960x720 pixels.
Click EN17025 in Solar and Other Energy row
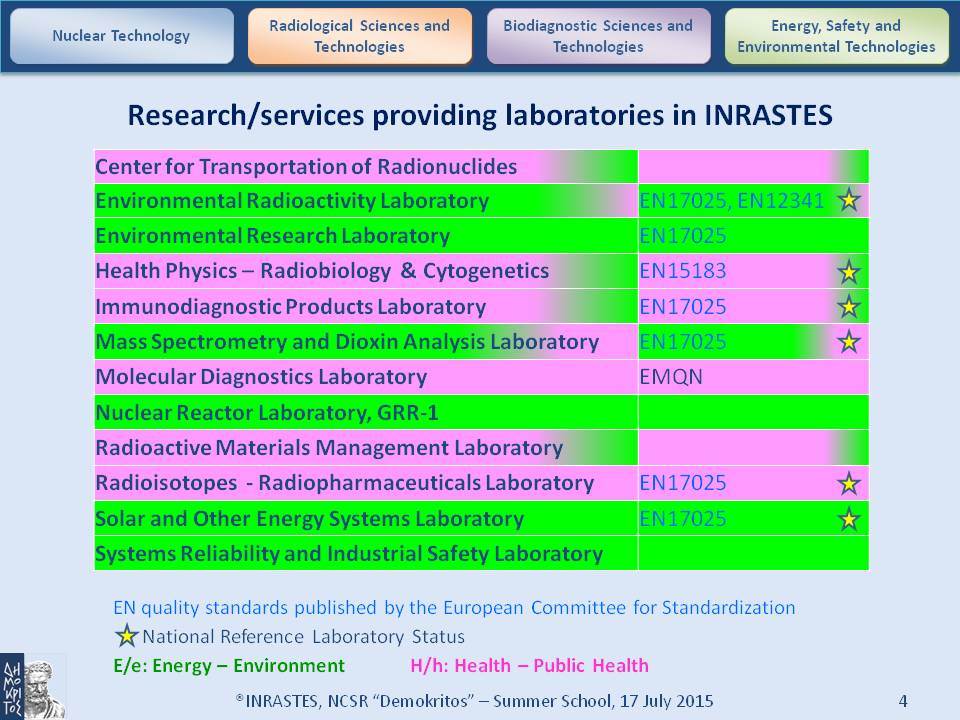[683, 519]
